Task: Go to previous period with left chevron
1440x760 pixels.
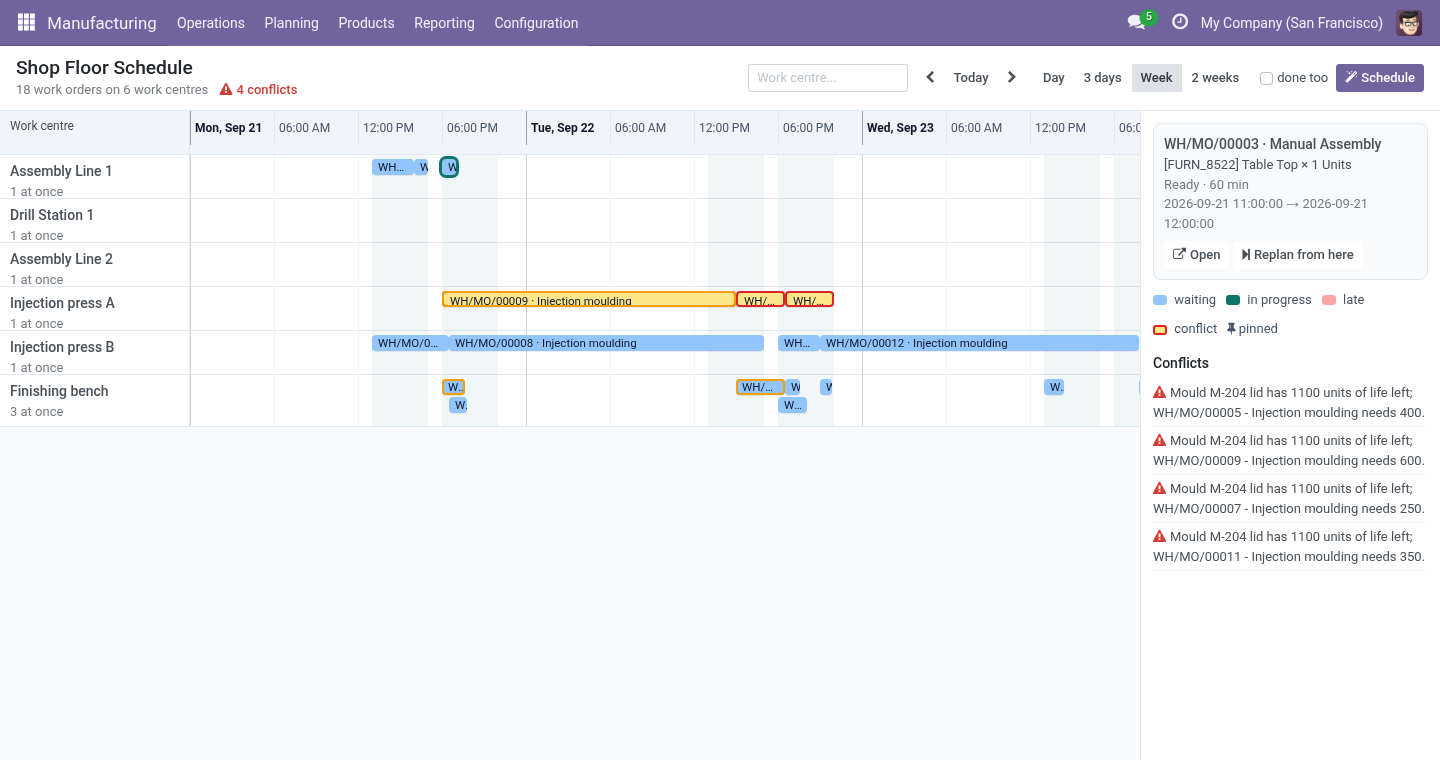Action: (930, 77)
